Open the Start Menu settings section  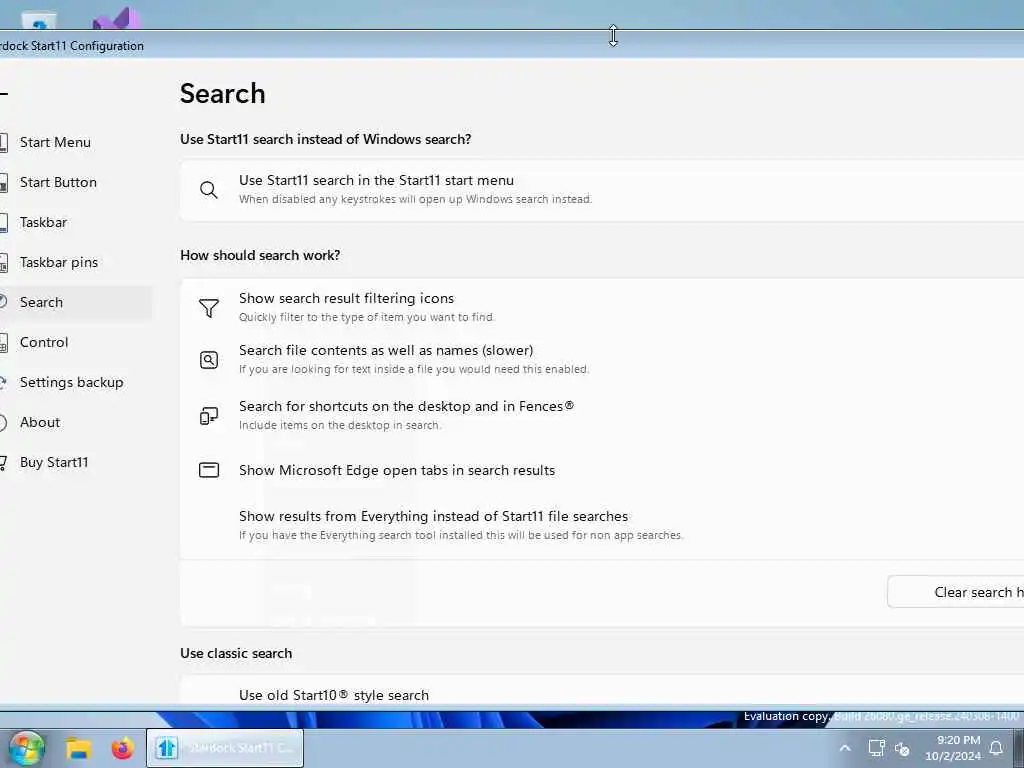(x=55, y=142)
